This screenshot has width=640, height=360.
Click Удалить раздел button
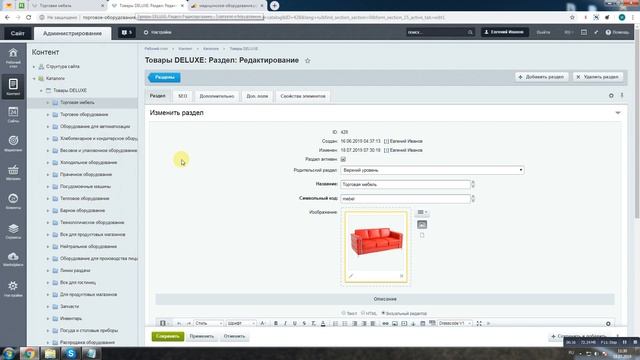pos(598,77)
